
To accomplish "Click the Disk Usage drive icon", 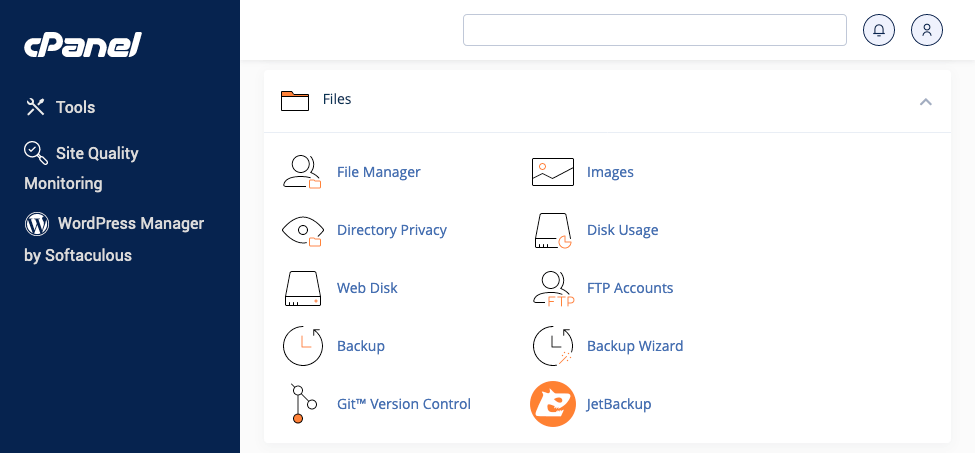I will point(553,231).
